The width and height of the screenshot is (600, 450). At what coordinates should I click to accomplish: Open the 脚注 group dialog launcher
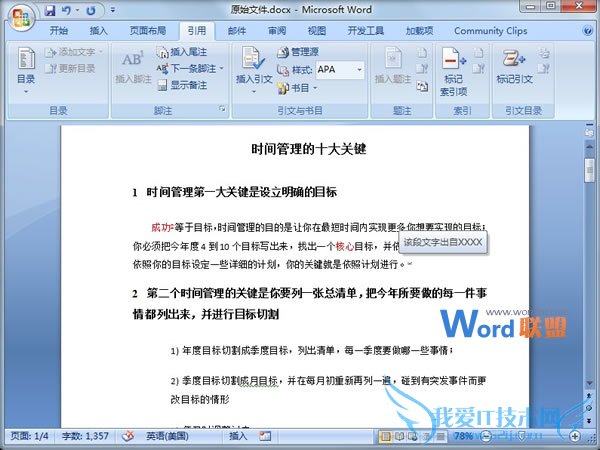click(x=222, y=109)
